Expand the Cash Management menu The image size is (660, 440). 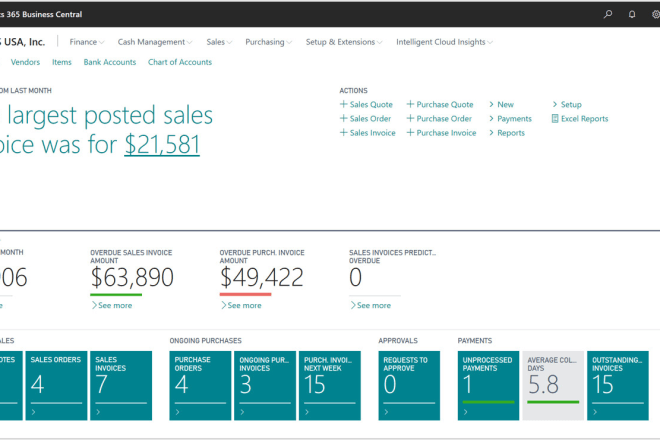(155, 42)
